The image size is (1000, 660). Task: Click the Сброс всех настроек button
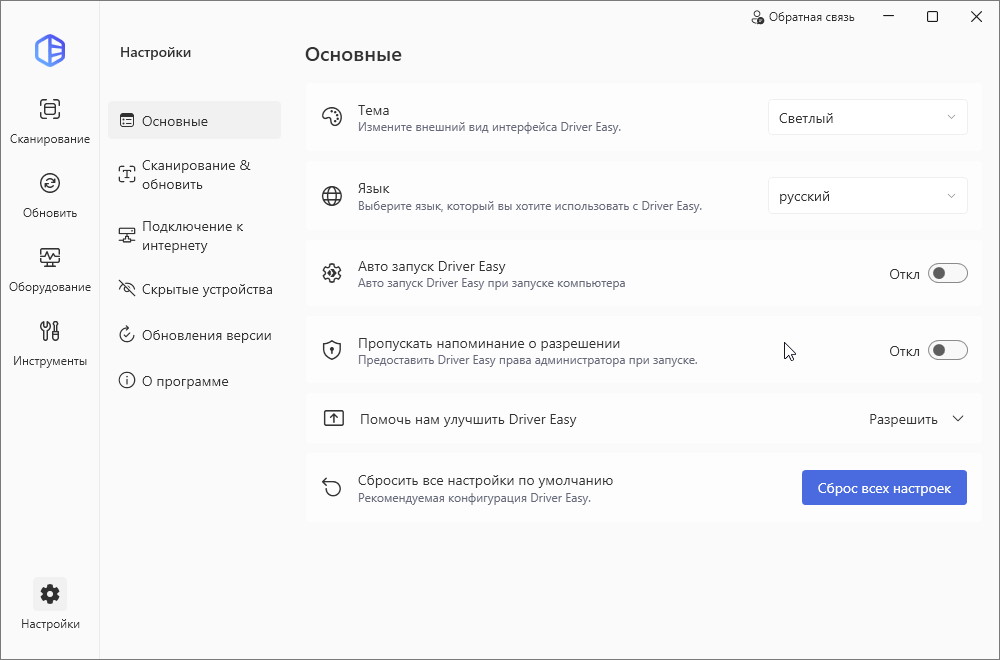tap(884, 488)
